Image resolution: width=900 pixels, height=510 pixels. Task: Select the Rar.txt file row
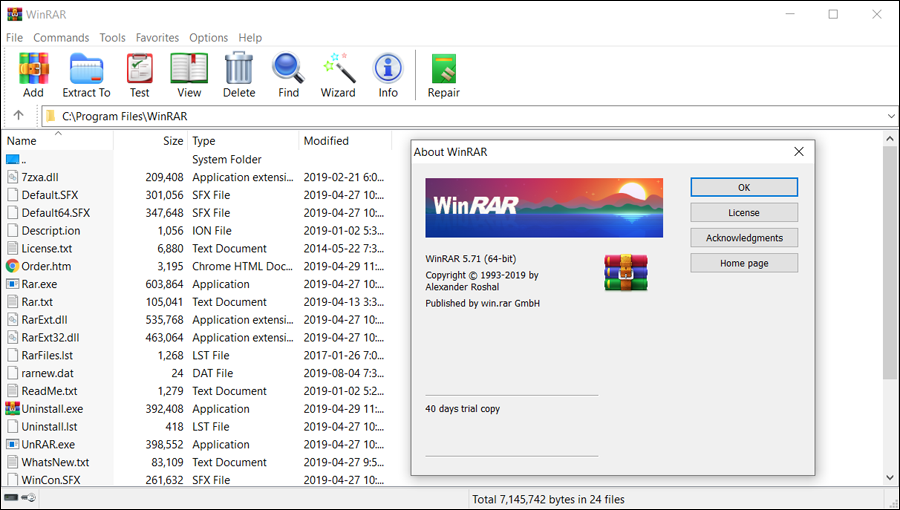coord(195,302)
